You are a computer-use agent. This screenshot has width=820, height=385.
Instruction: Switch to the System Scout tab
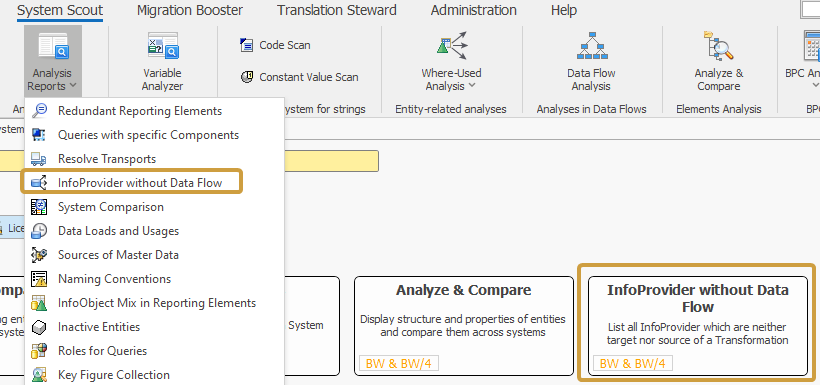click(60, 10)
